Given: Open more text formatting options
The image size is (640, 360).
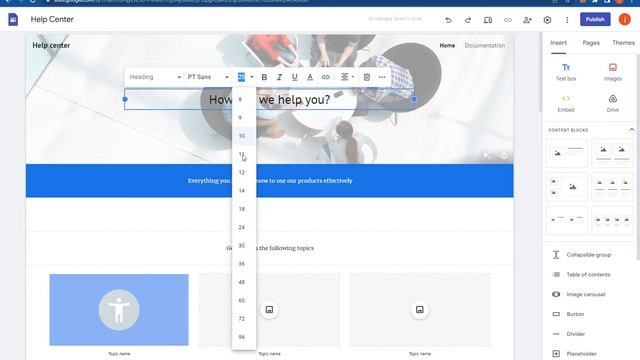Looking at the screenshot, I should 382,77.
